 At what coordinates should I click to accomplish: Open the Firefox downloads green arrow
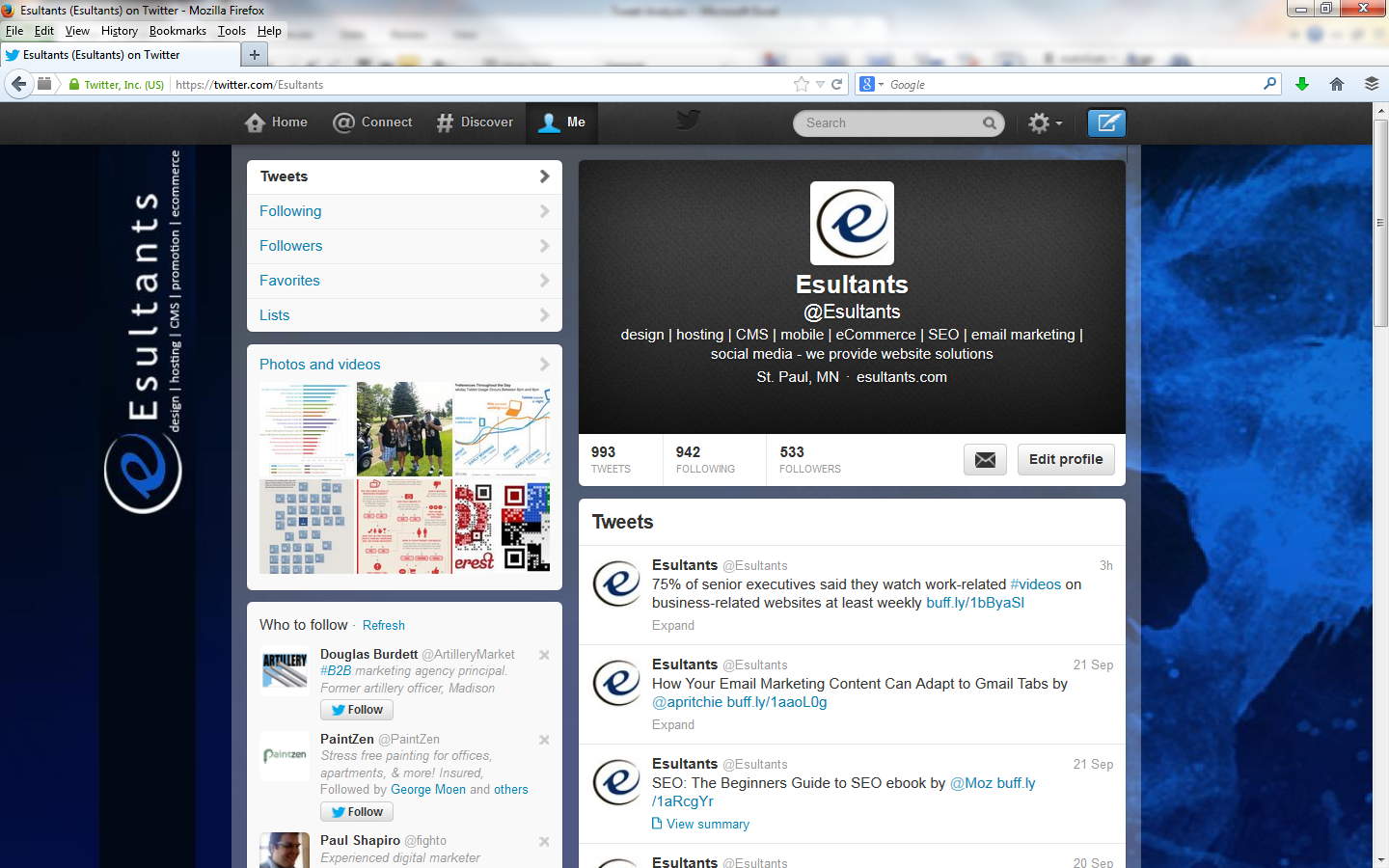pos(1302,84)
